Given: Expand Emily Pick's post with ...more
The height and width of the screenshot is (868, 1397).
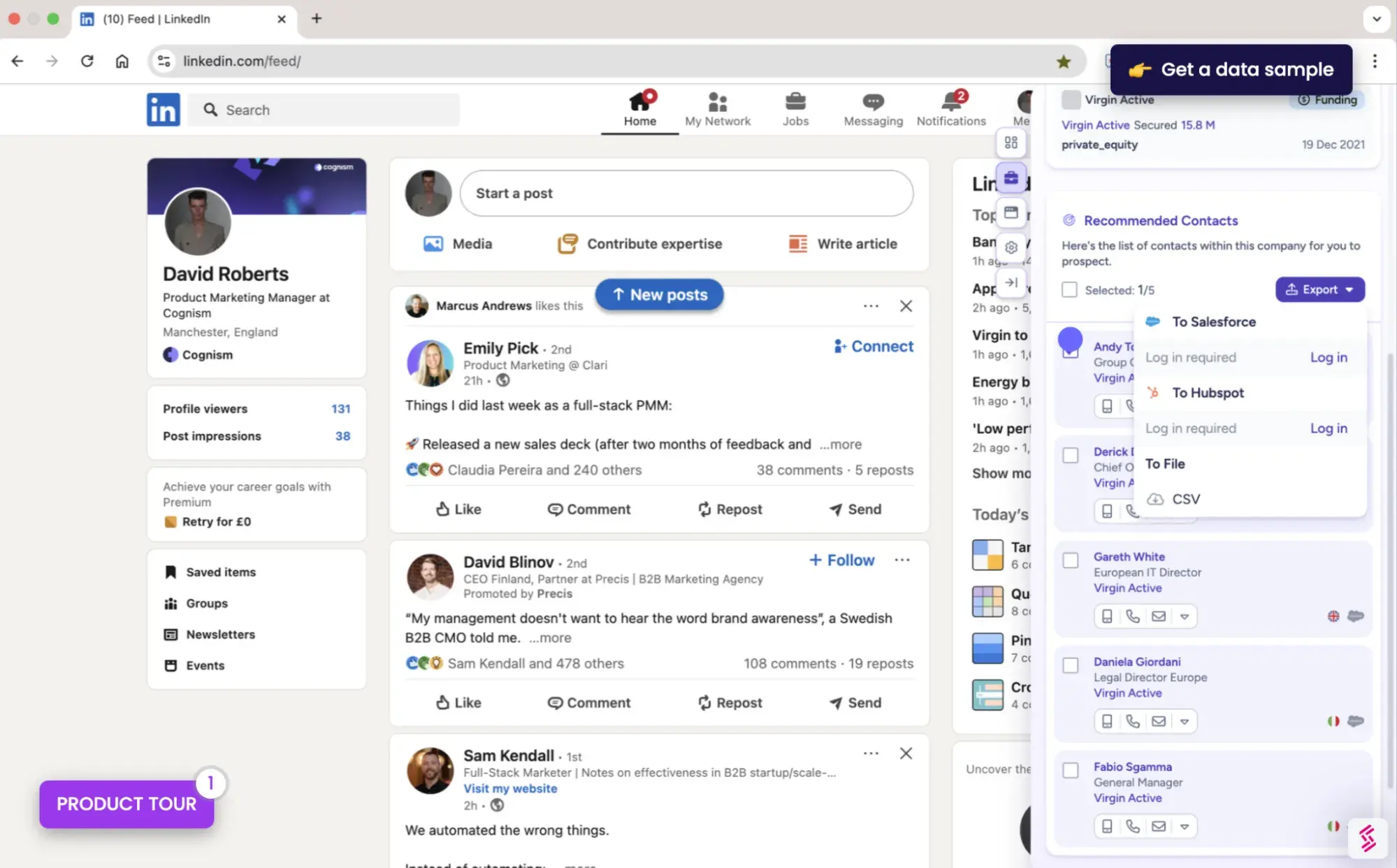Looking at the screenshot, I should coord(841,444).
